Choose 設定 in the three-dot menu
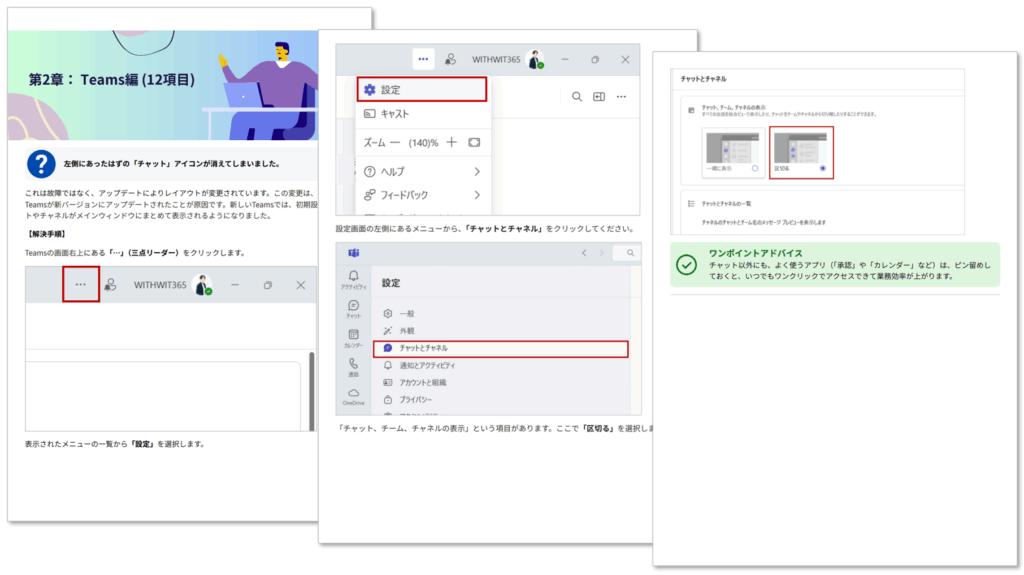Screen dimensions: 1024x575 click(422, 90)
